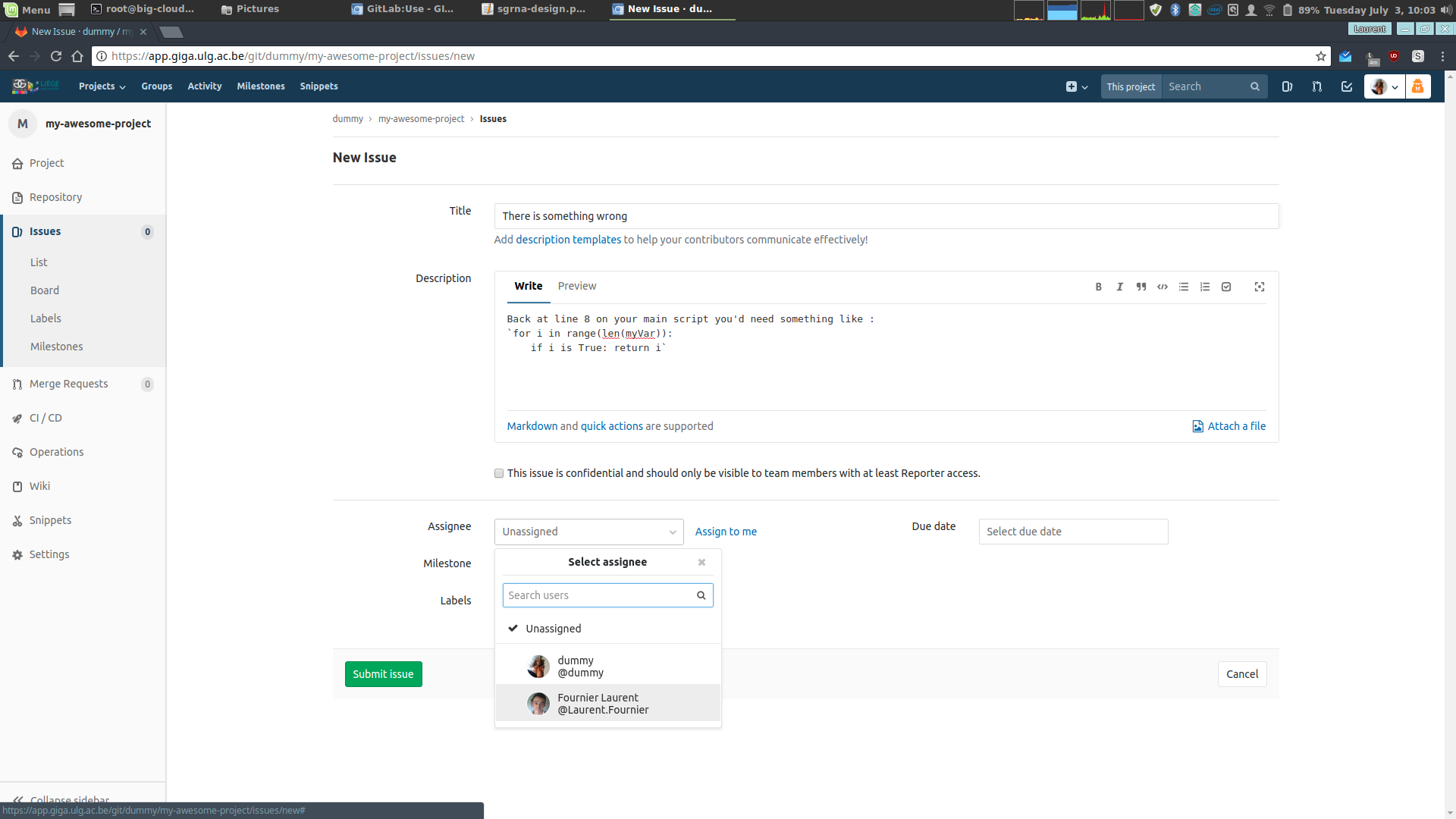Open the battery indicator in the system tray
The image size is (1456, 819).
[1287, 10]
